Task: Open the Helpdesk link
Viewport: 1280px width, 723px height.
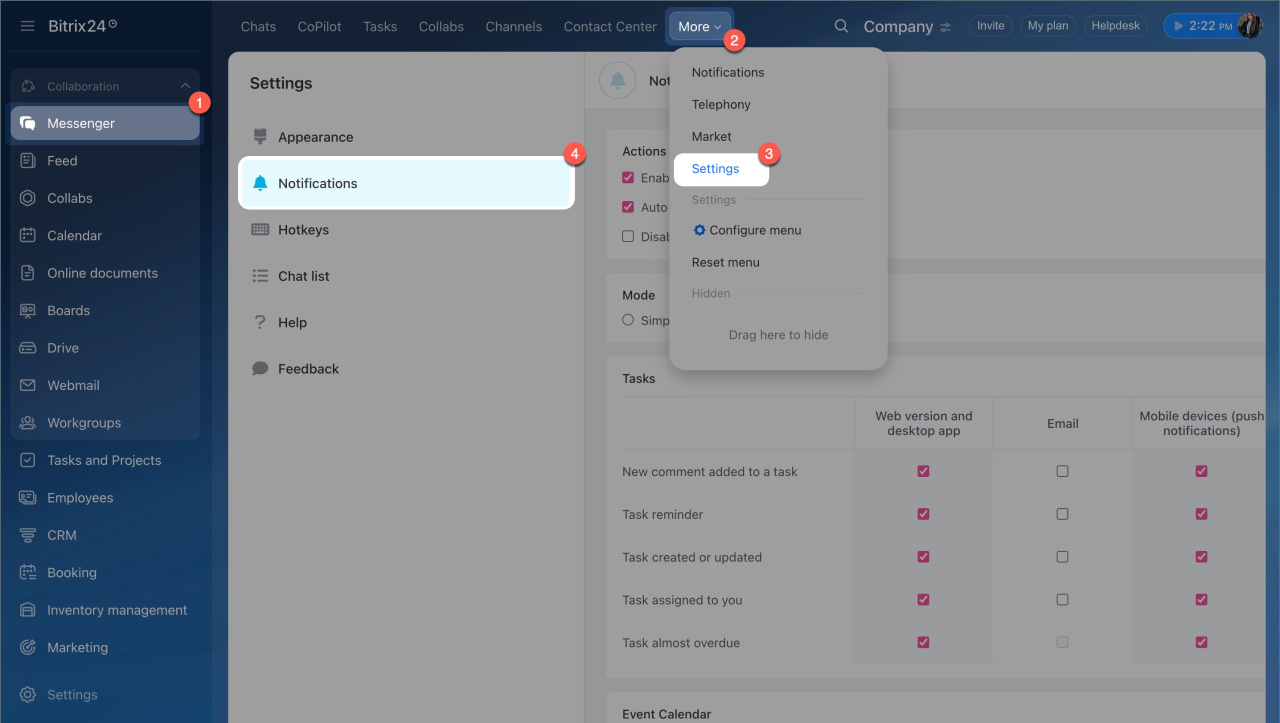Action: pyautogui.click(x=1115, y=26)
